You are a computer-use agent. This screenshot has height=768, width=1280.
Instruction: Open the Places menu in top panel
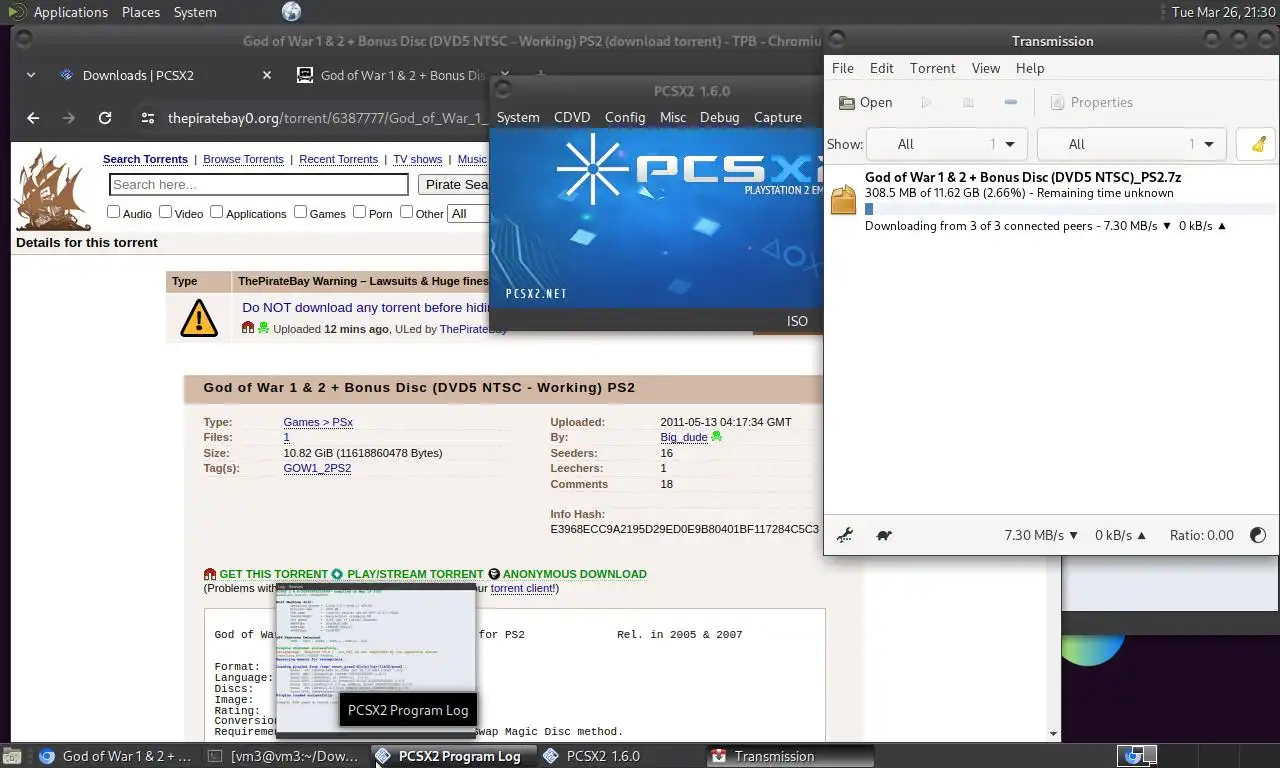pos(141,12)
